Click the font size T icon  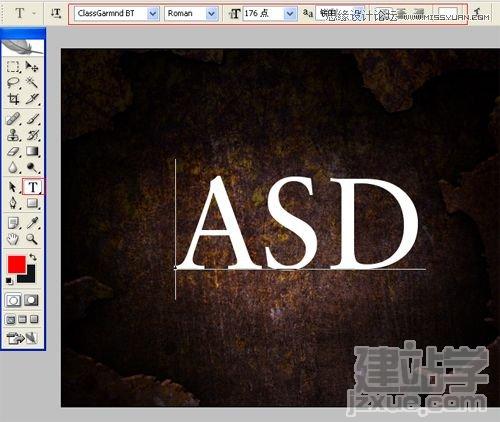coord(235,14)
